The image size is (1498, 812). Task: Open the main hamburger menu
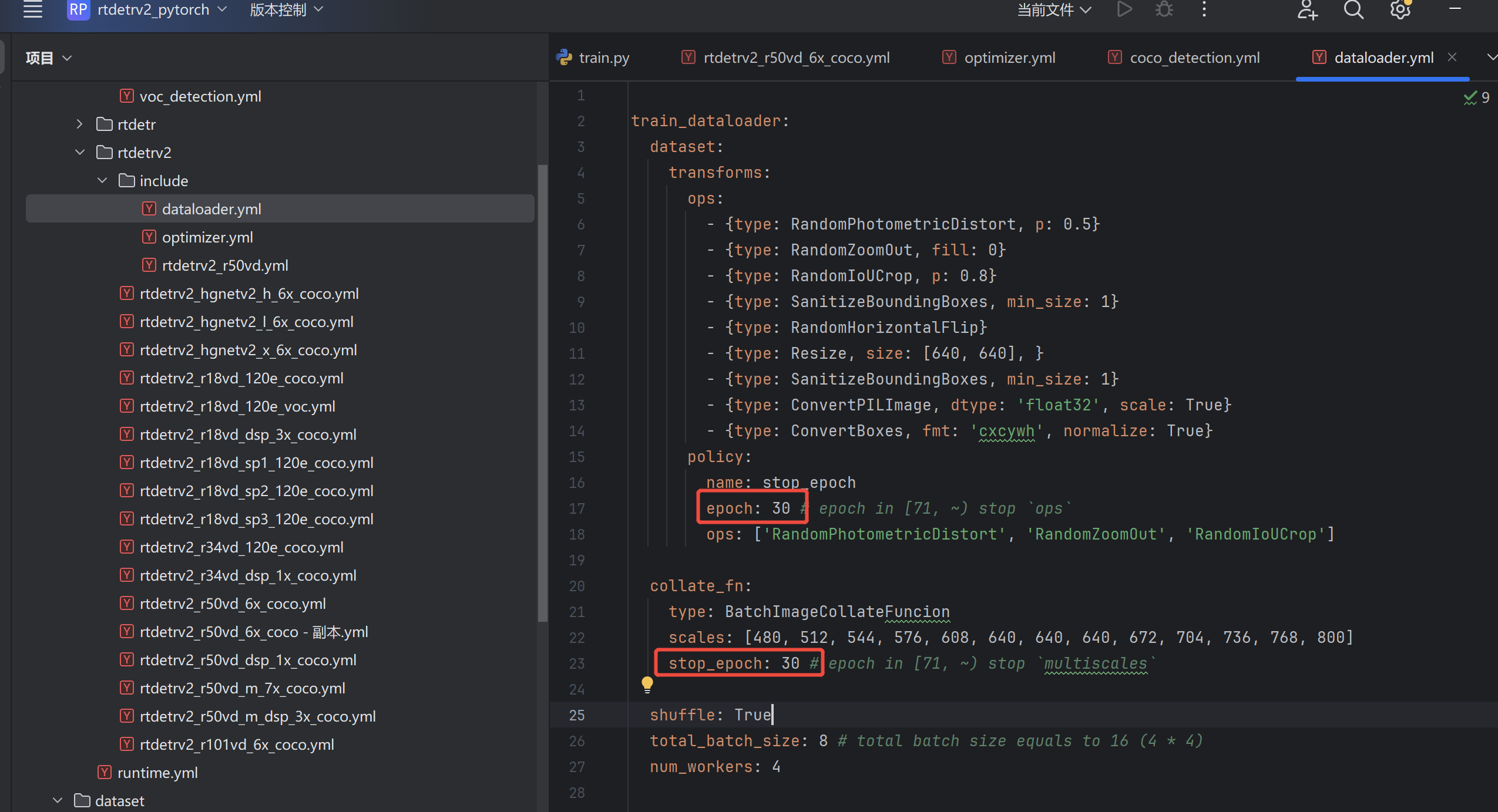[x=33, y=9]
